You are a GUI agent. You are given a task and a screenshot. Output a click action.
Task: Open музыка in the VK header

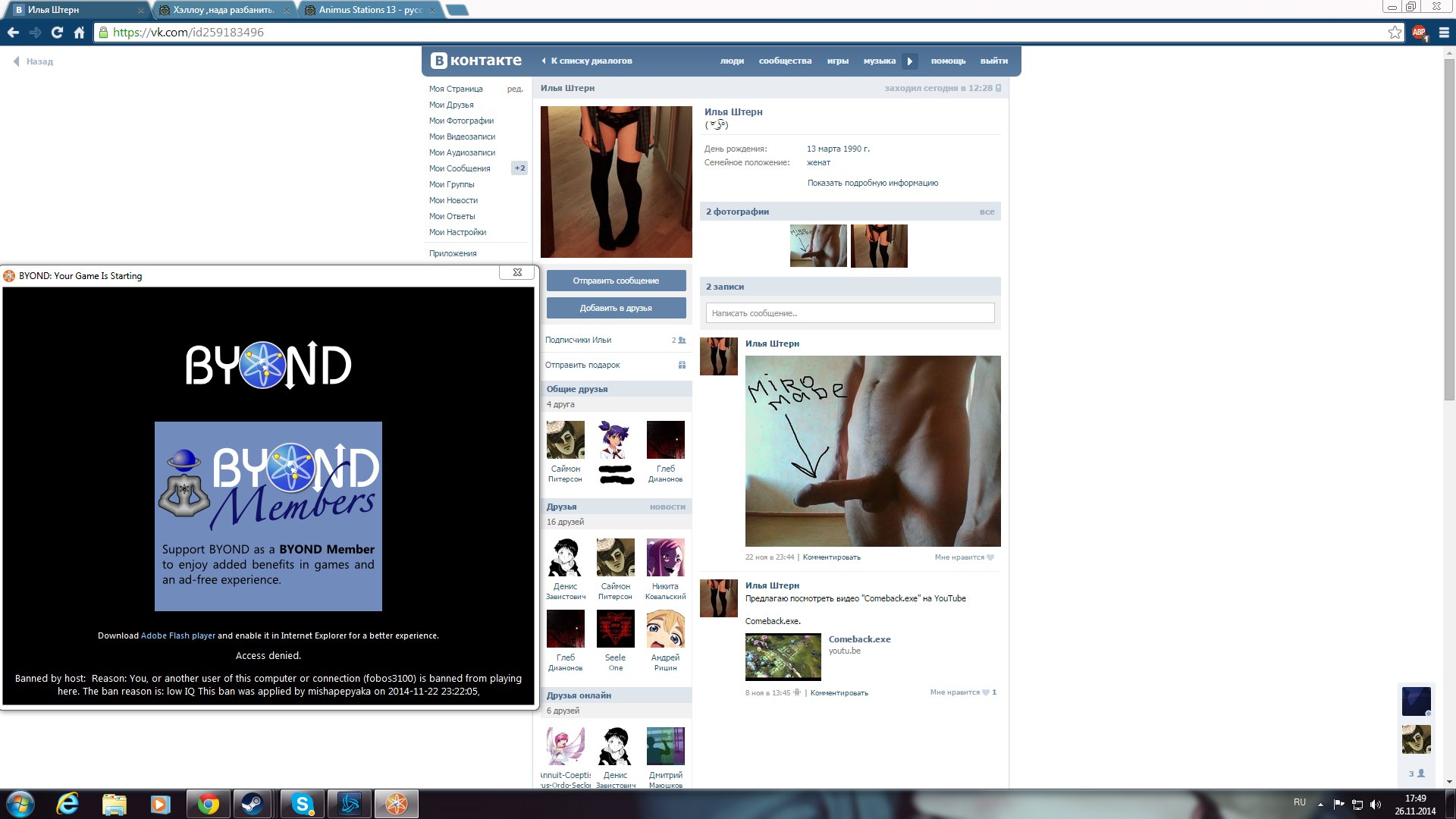click(879, 61)
